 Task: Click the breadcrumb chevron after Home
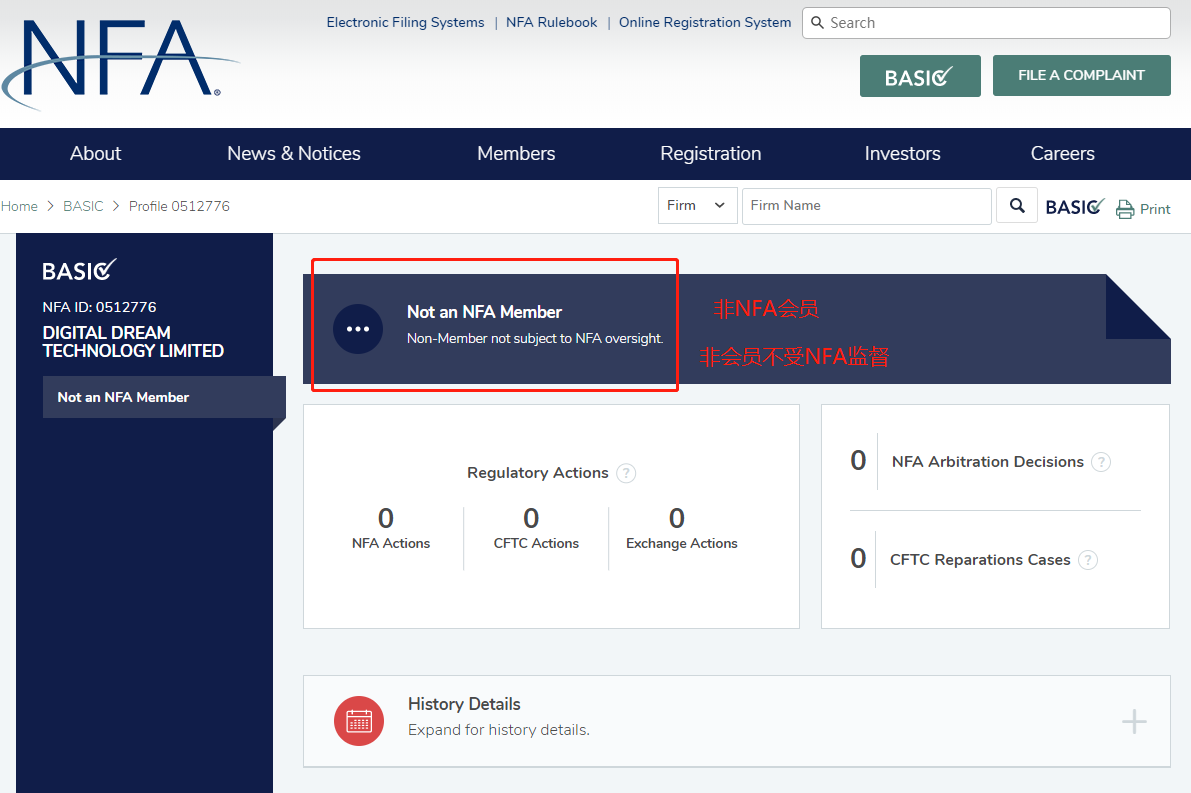[50, 206]
